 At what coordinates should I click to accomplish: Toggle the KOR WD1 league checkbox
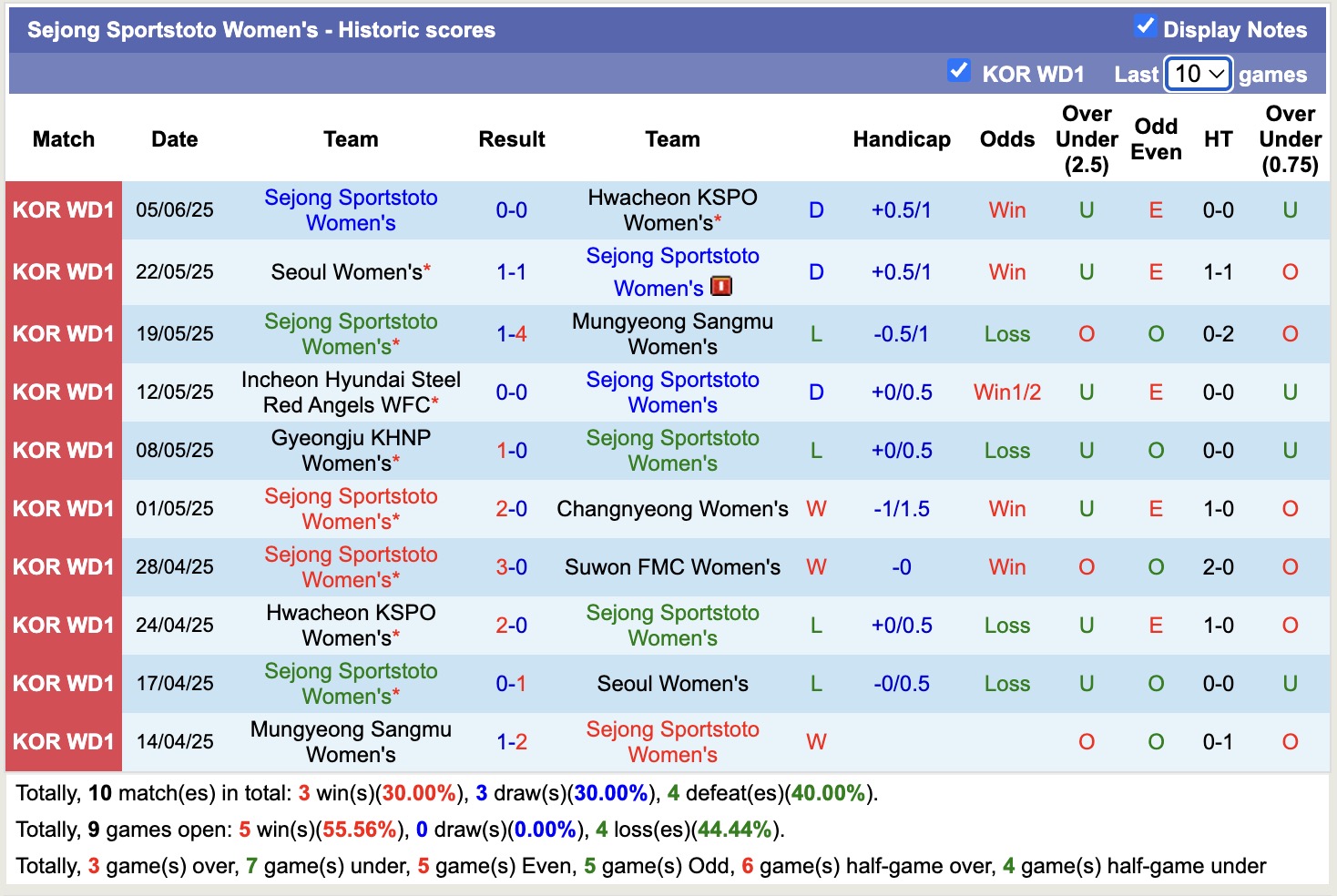coord(959,70)
